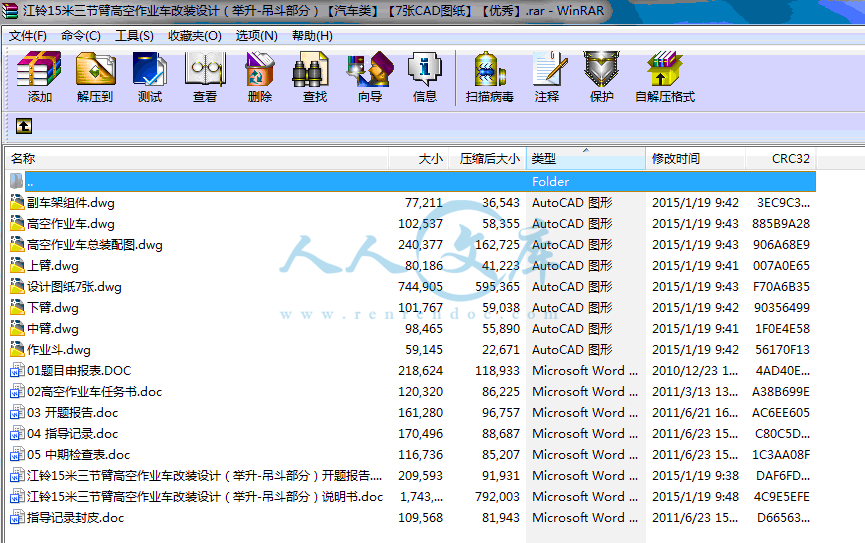Open the 工具(S) menu
This screenshot has height=543, width=865.
134,36
